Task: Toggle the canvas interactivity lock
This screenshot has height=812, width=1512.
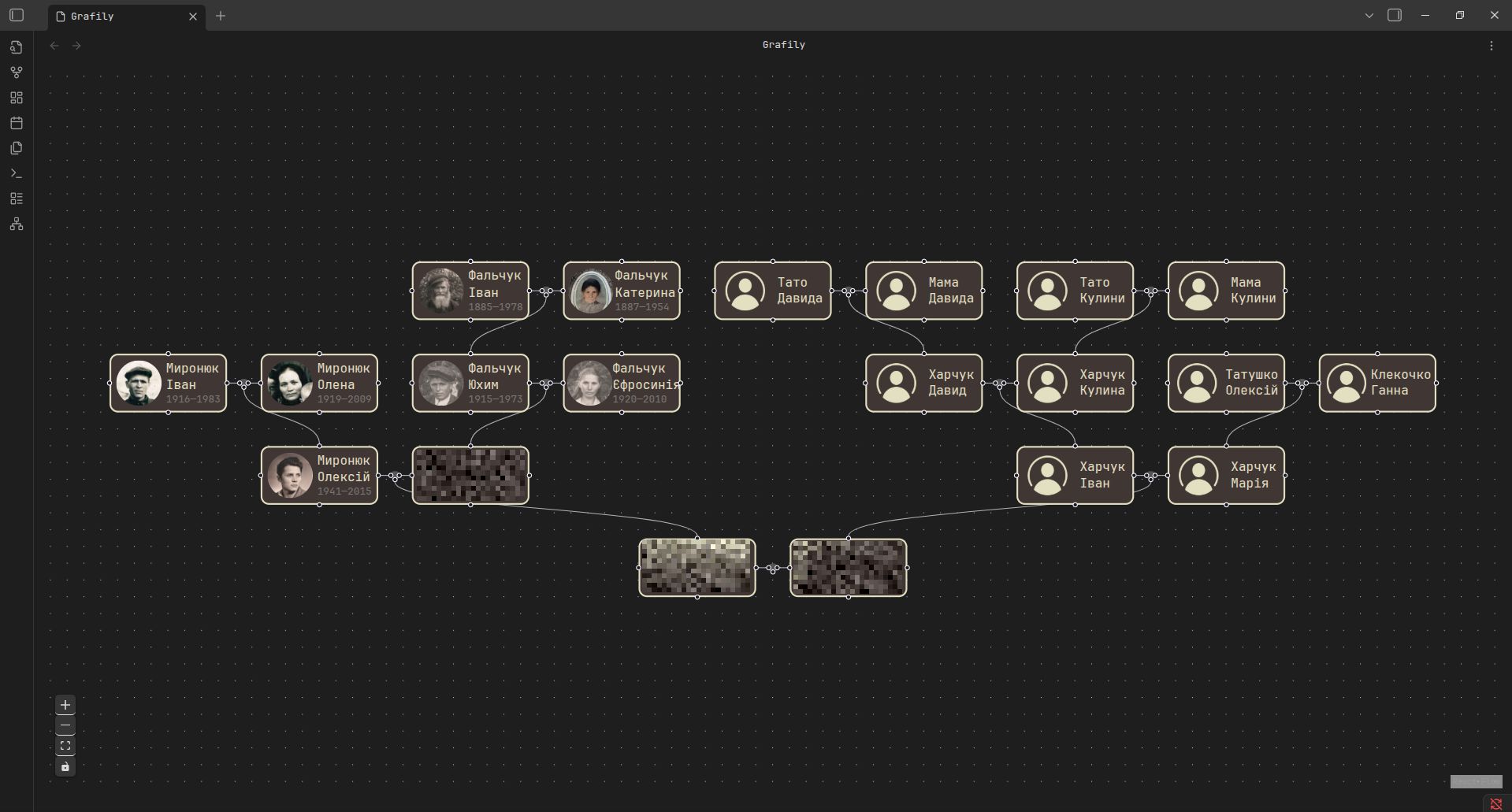Action: tap(65, 766)
